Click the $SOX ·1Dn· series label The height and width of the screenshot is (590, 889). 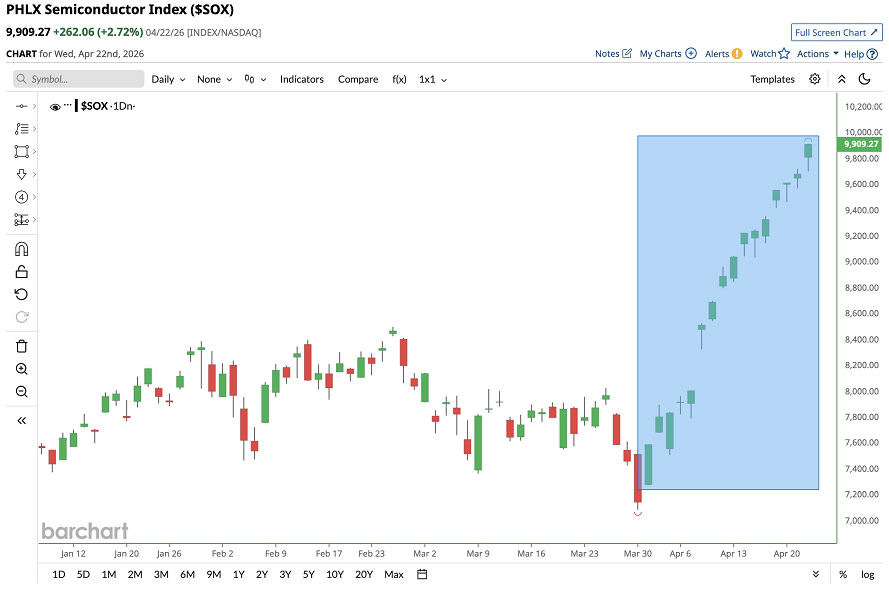pyautogui.click(x=107, y=106)
